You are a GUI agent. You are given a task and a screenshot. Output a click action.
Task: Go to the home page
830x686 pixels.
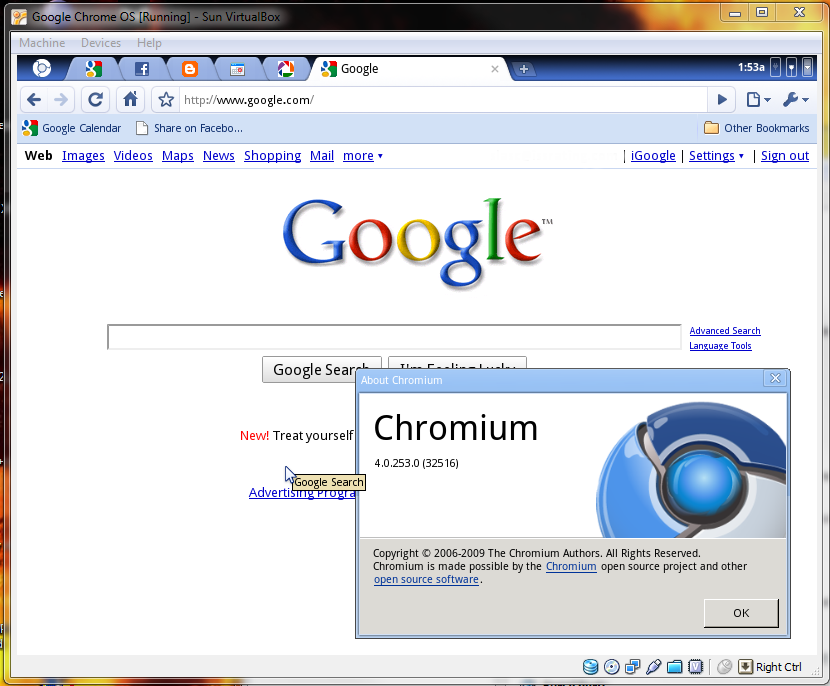(x=130, y=100)
